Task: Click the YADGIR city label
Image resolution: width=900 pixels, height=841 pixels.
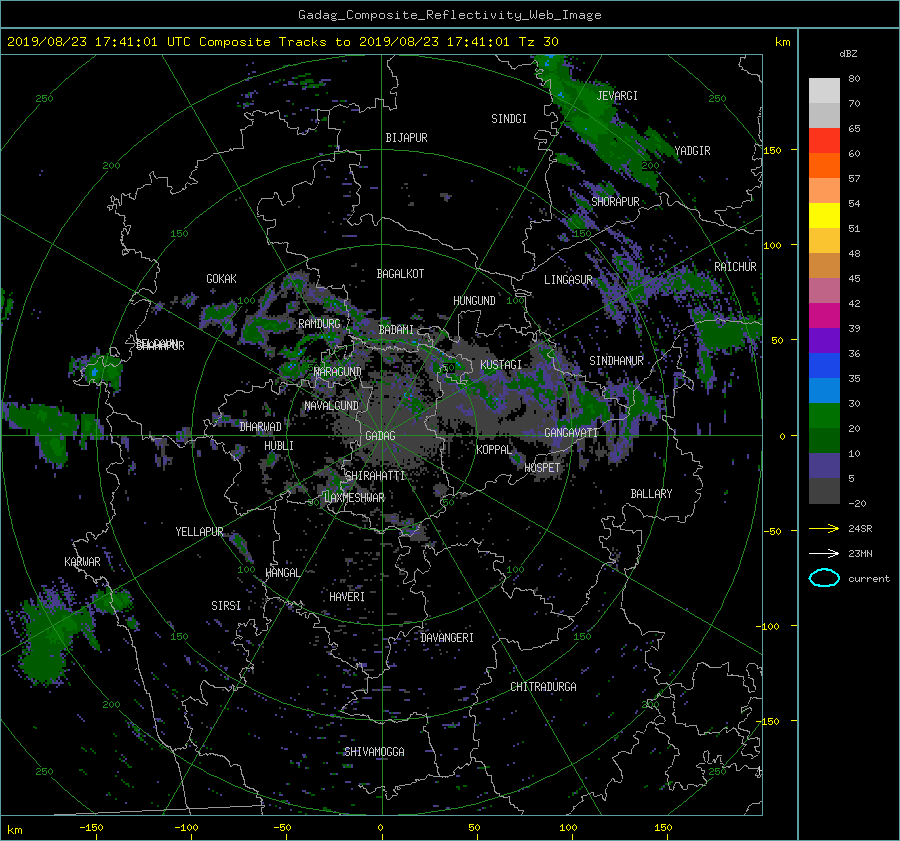Action: [x=692, y=151]
